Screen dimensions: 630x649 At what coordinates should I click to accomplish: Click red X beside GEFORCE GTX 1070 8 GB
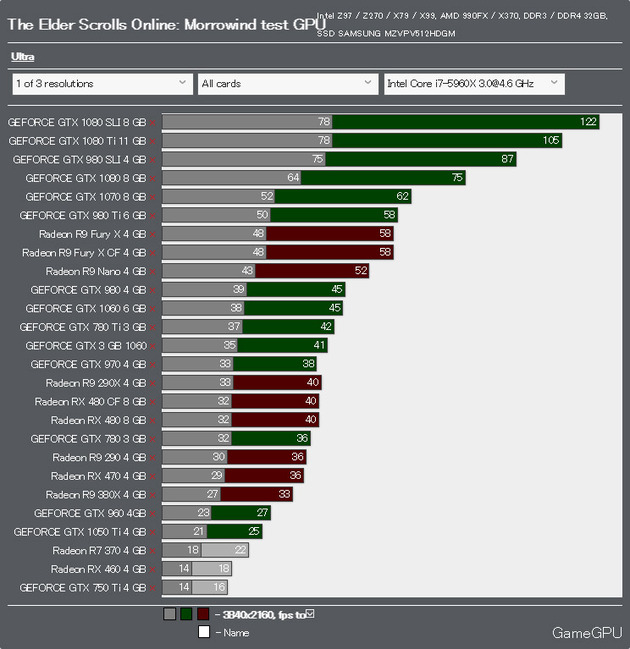(152, 197)
